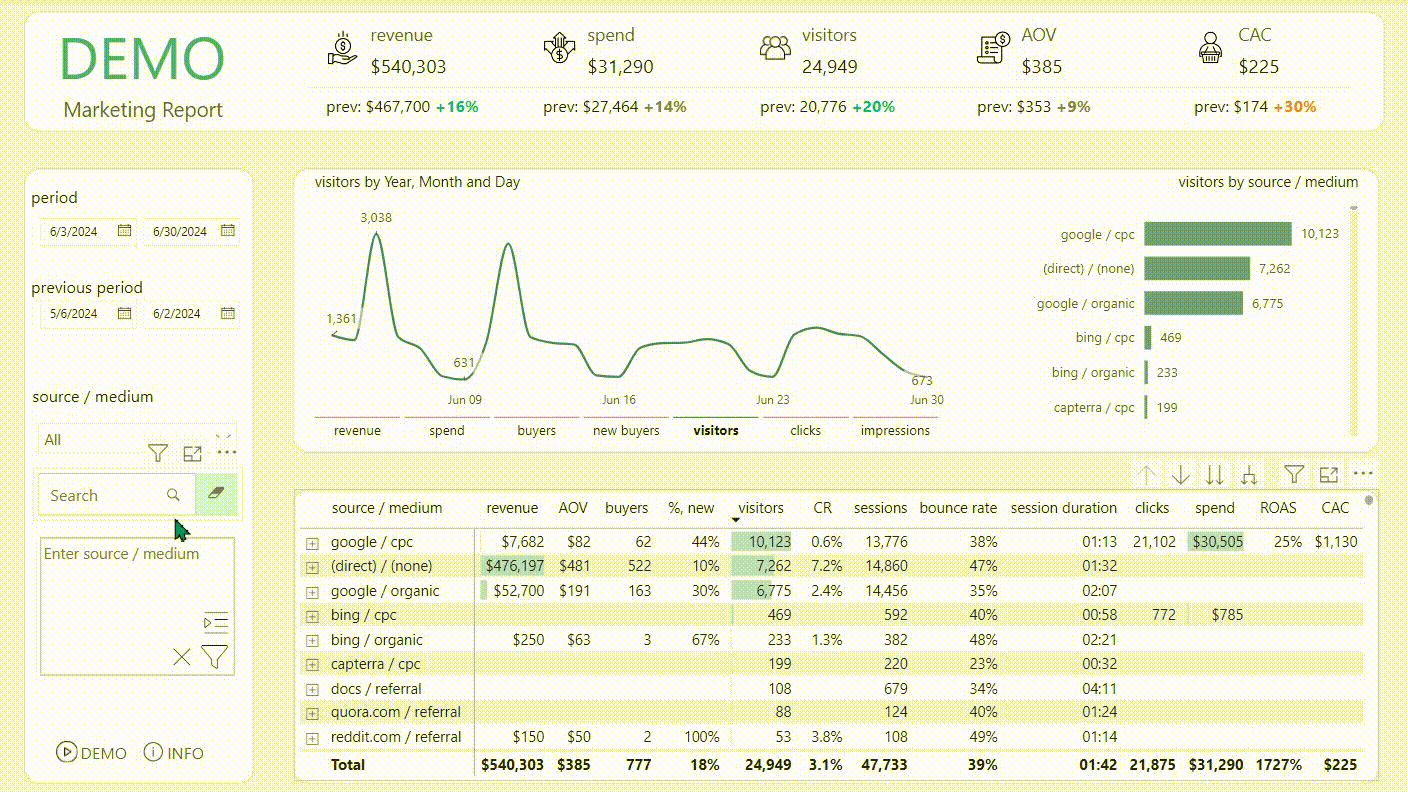Viewport: 1408px width, 792px height.
Task: Expand the reddit.com / referral row
Action: 312,738
